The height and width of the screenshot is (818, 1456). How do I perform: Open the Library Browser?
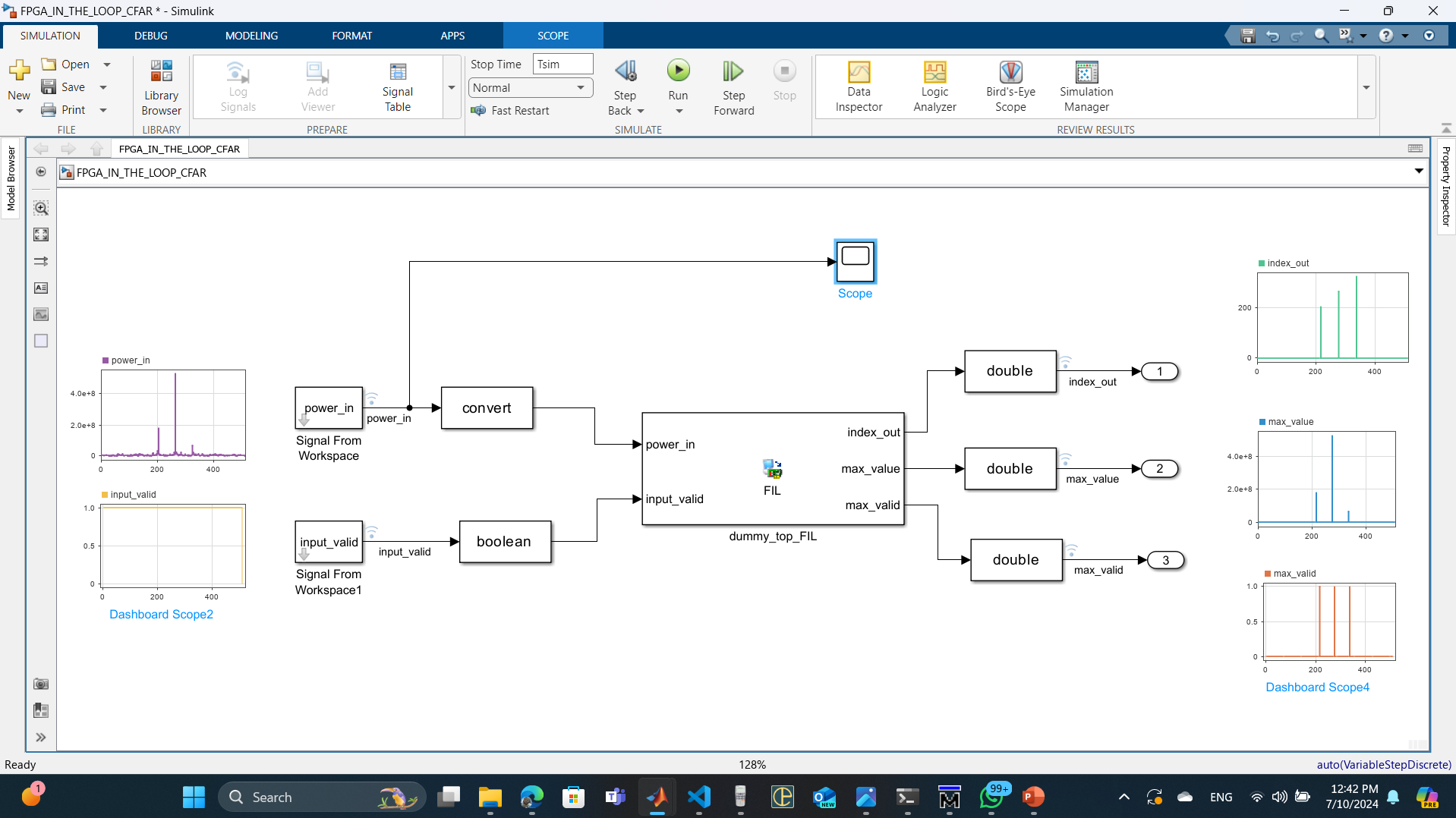click(x=161, y=87)
